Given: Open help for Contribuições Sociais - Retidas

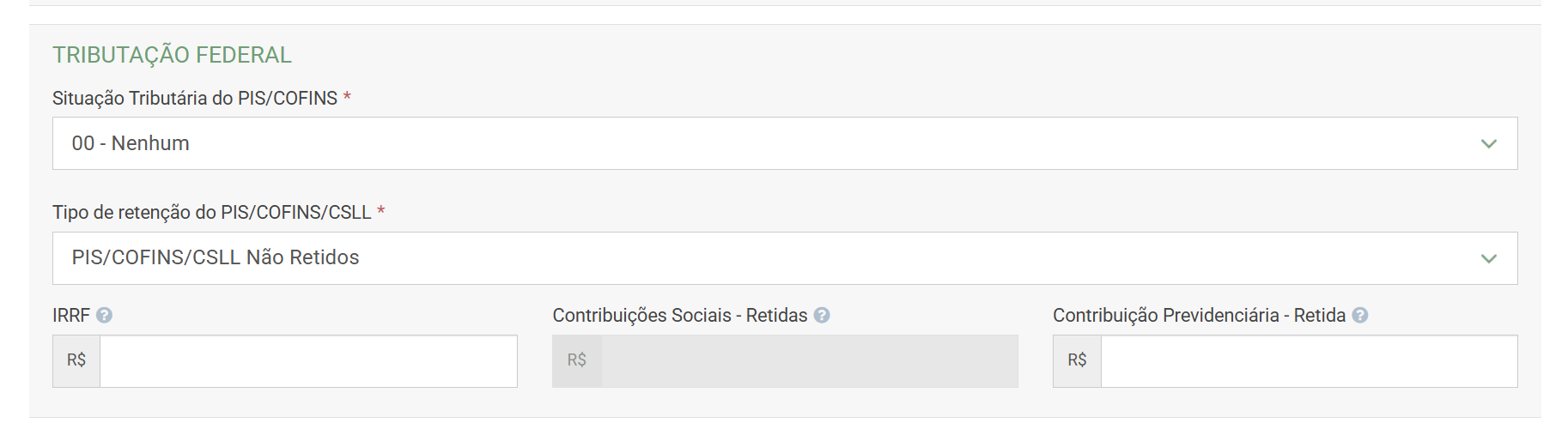Looking at the screenshot, I should coord(822,316).
